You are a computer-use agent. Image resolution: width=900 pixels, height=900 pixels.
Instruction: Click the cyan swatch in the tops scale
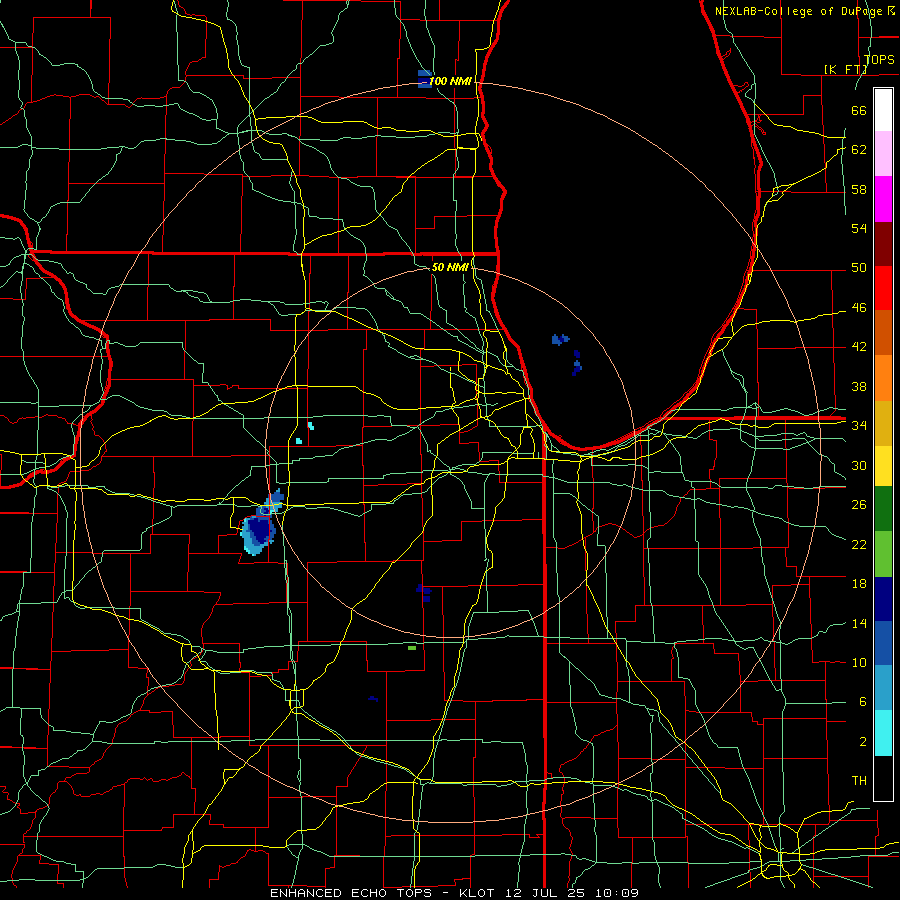tap(883, 733)
